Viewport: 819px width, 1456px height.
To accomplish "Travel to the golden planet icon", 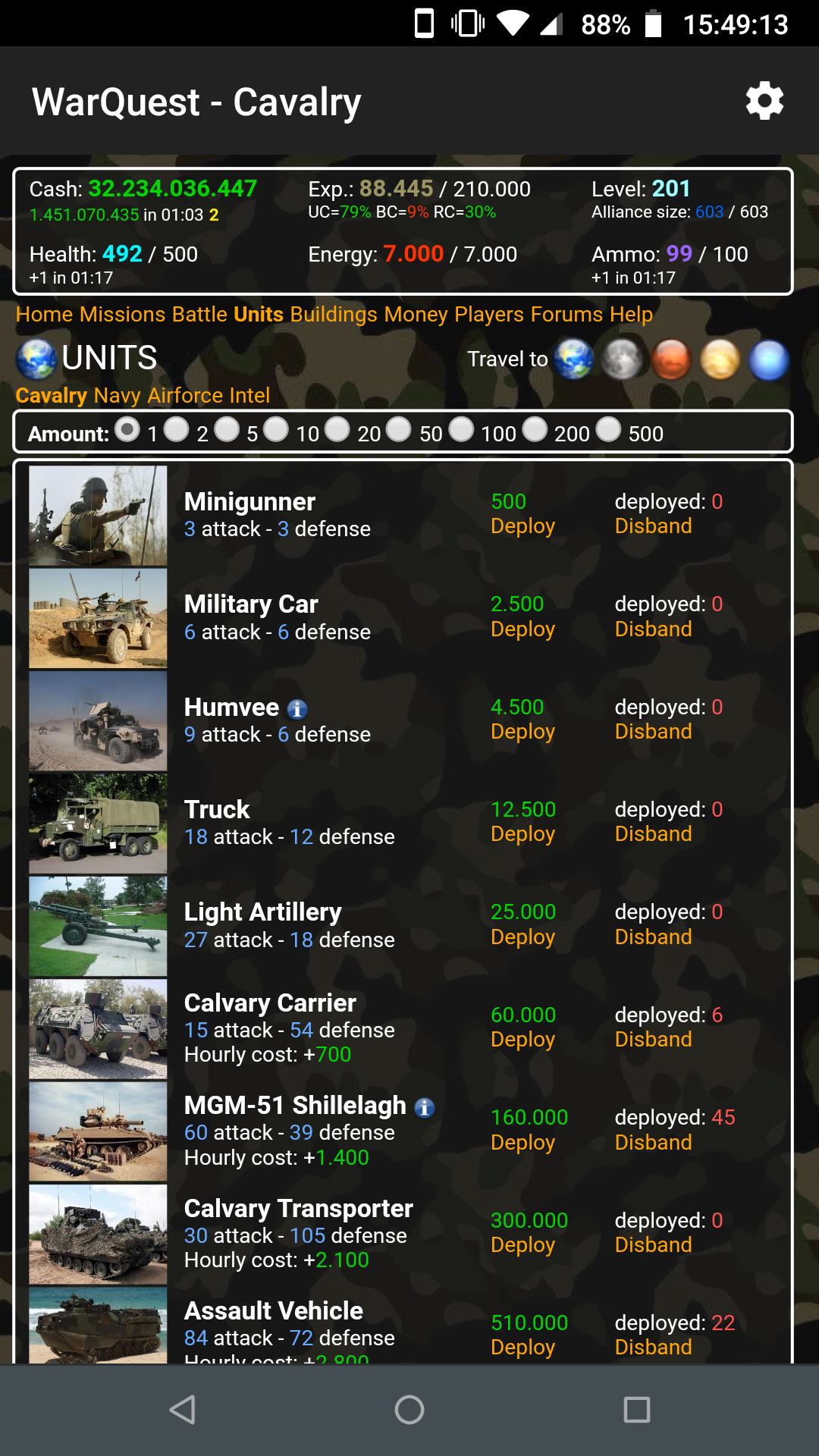I will 720,359.
